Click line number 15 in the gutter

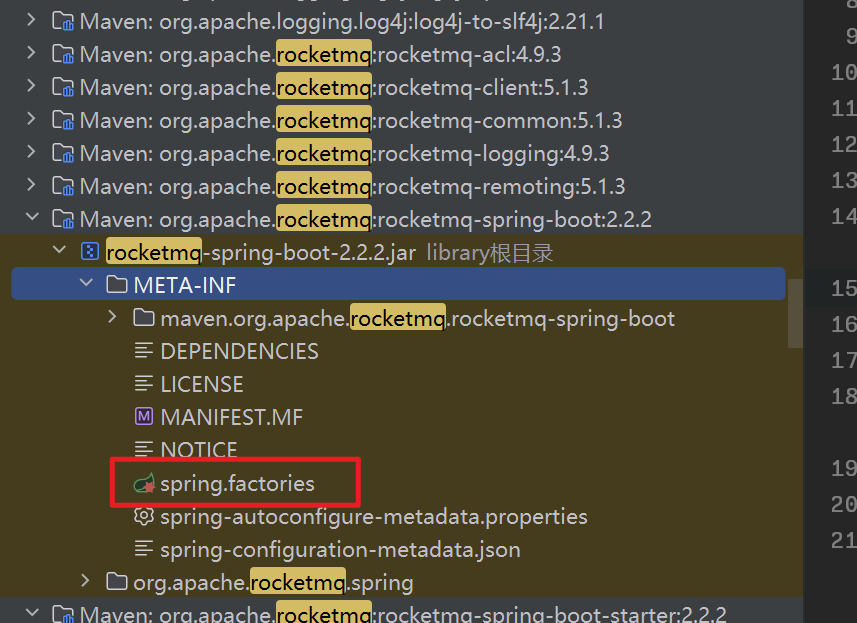tap(843, 289)
